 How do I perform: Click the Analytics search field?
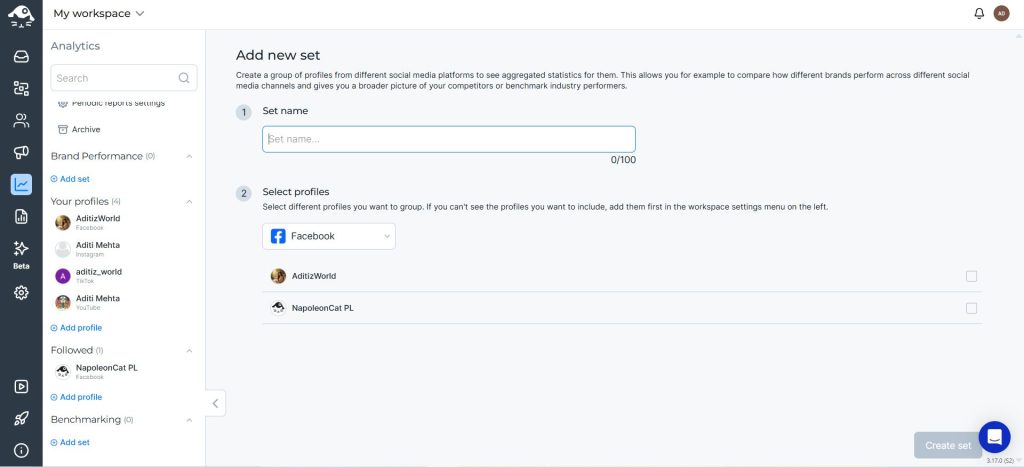tap(123, 78)
